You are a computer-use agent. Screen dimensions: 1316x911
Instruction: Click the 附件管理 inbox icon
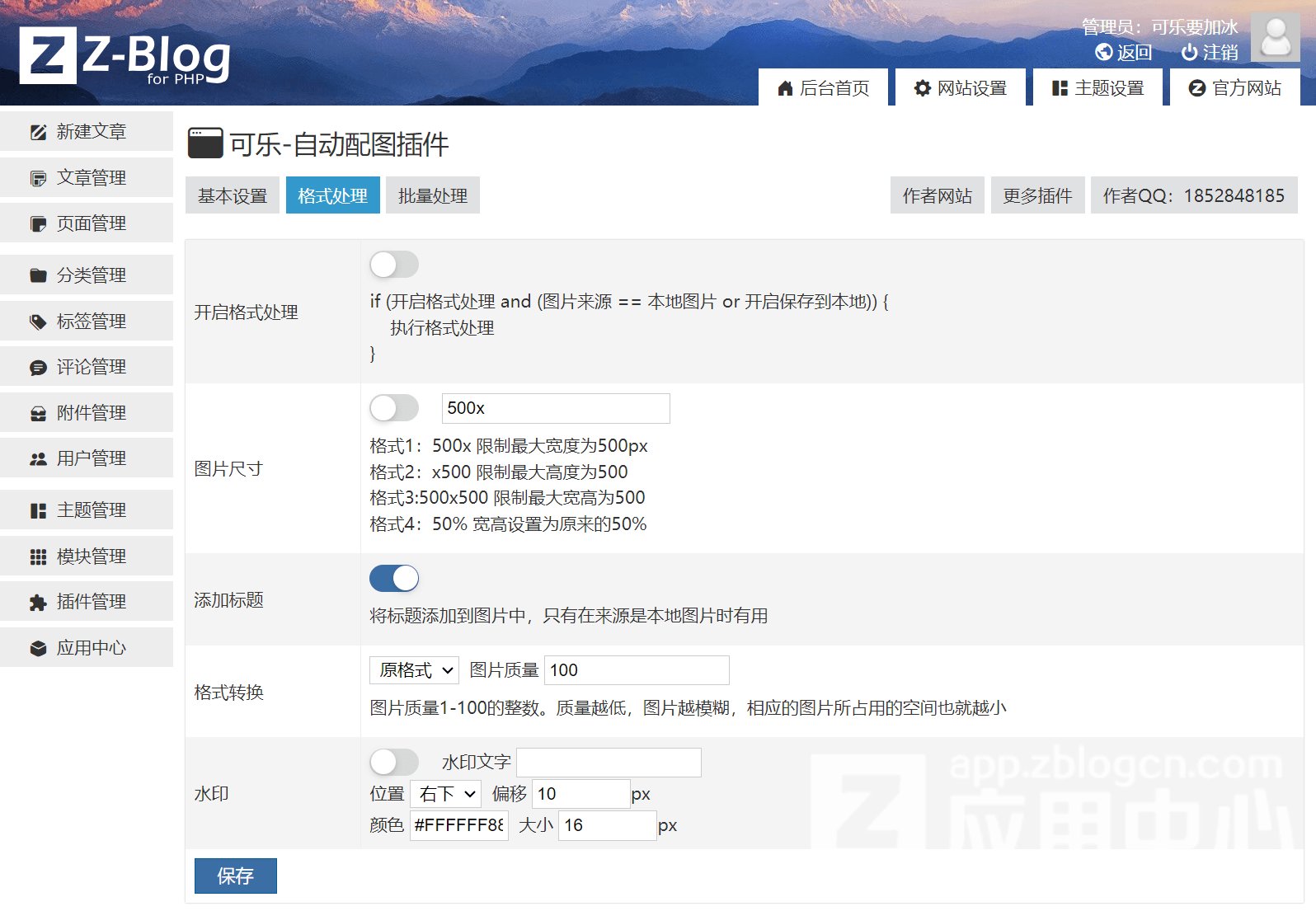pyautogui.click(x=38, y=413)
